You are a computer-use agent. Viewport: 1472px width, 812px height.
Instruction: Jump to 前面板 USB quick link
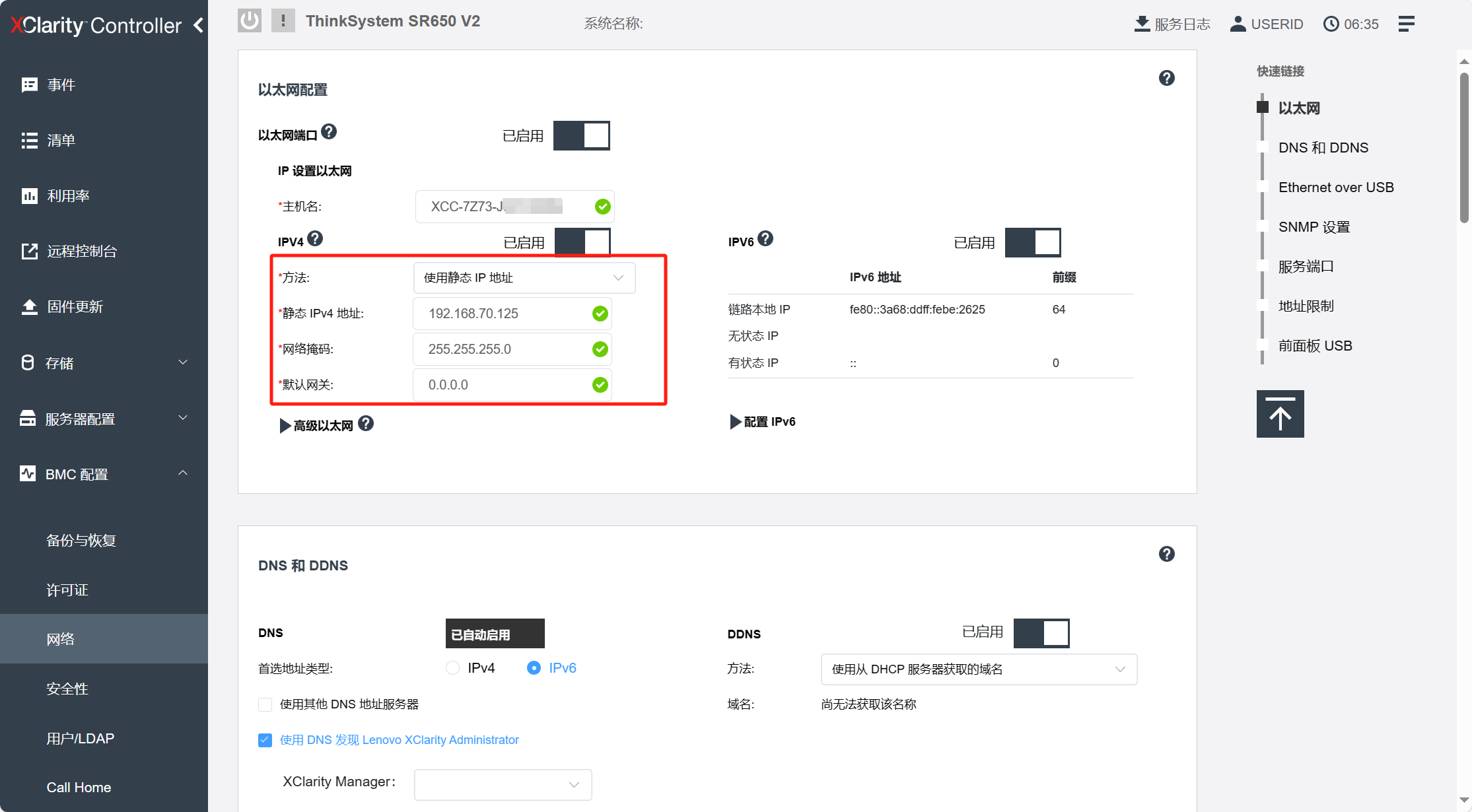1315,346
